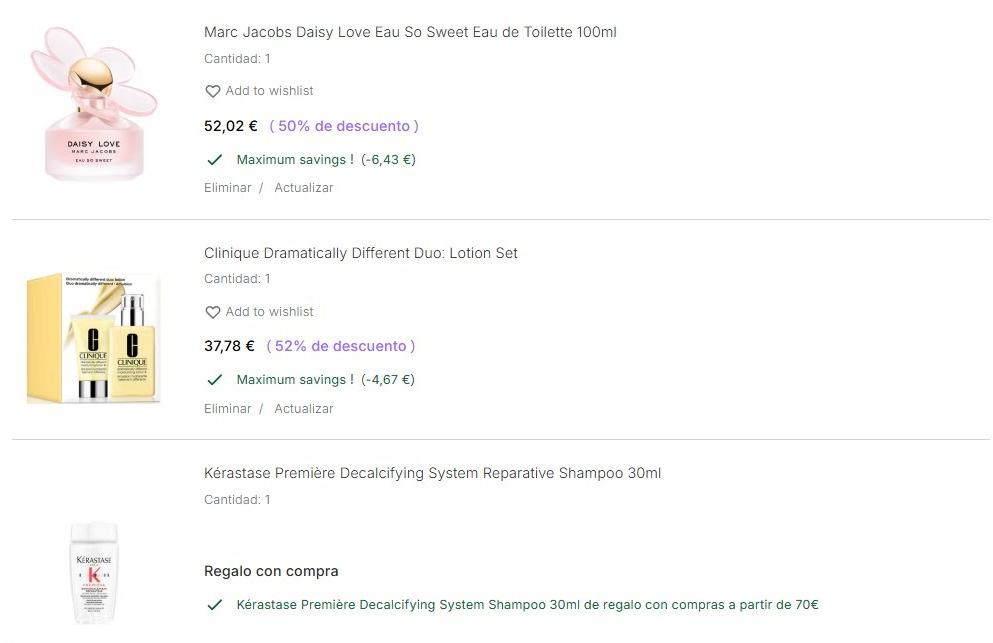
Task: Open the Marc Jacobs Daisy Love product image
Action: (94, 105)
